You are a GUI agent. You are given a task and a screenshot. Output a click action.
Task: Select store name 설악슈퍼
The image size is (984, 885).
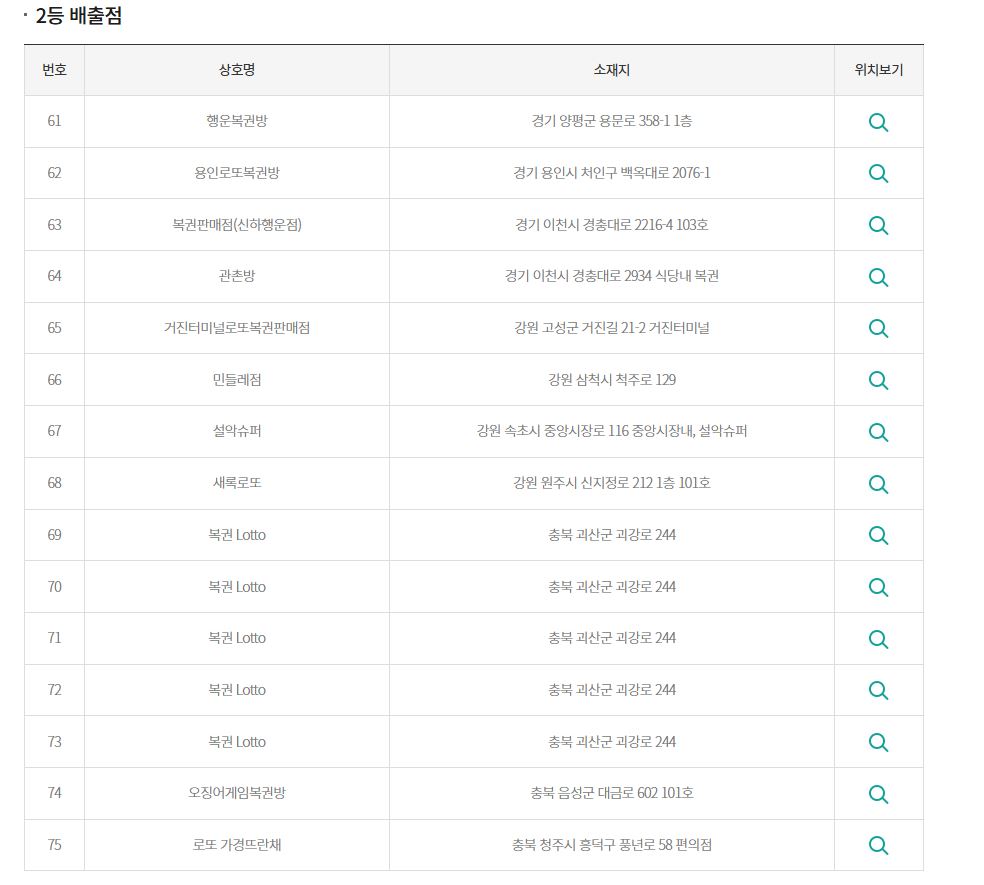coord(237,431)
